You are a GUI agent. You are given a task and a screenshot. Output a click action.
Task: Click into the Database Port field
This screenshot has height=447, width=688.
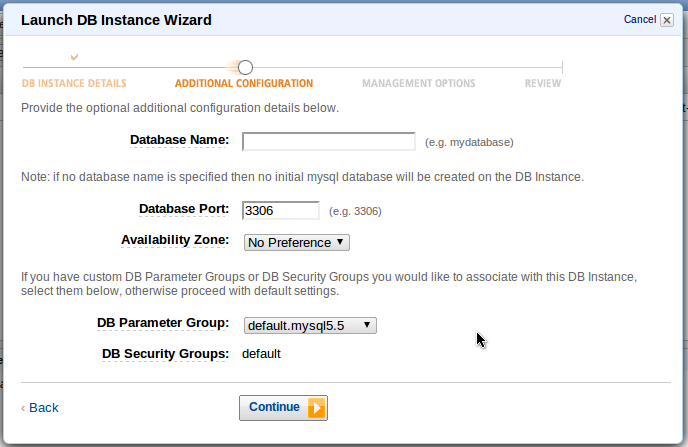(x=281, y=210)
